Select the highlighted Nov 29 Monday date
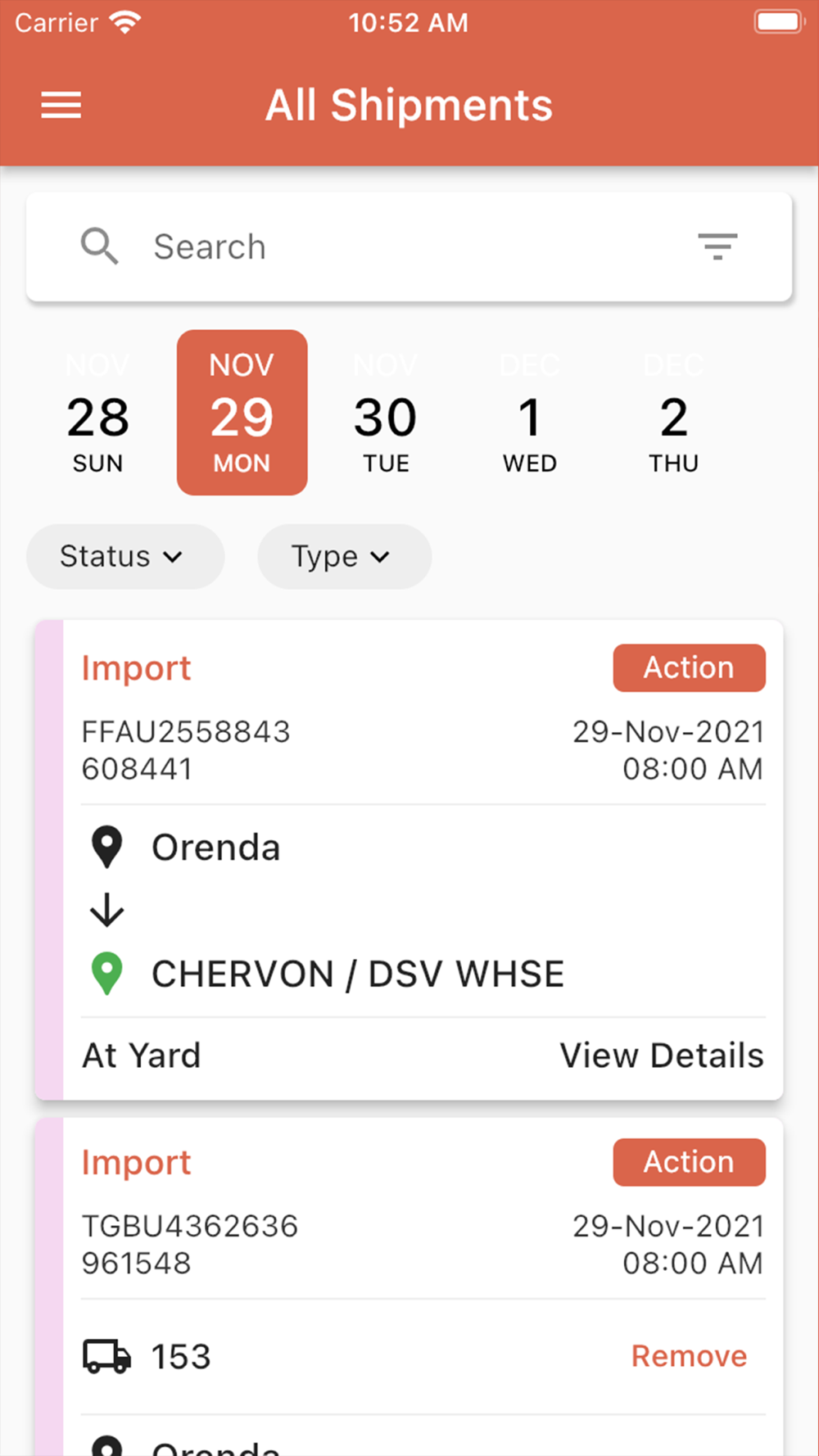Screen dimensions: 819x1456 (x=242, y=413)
